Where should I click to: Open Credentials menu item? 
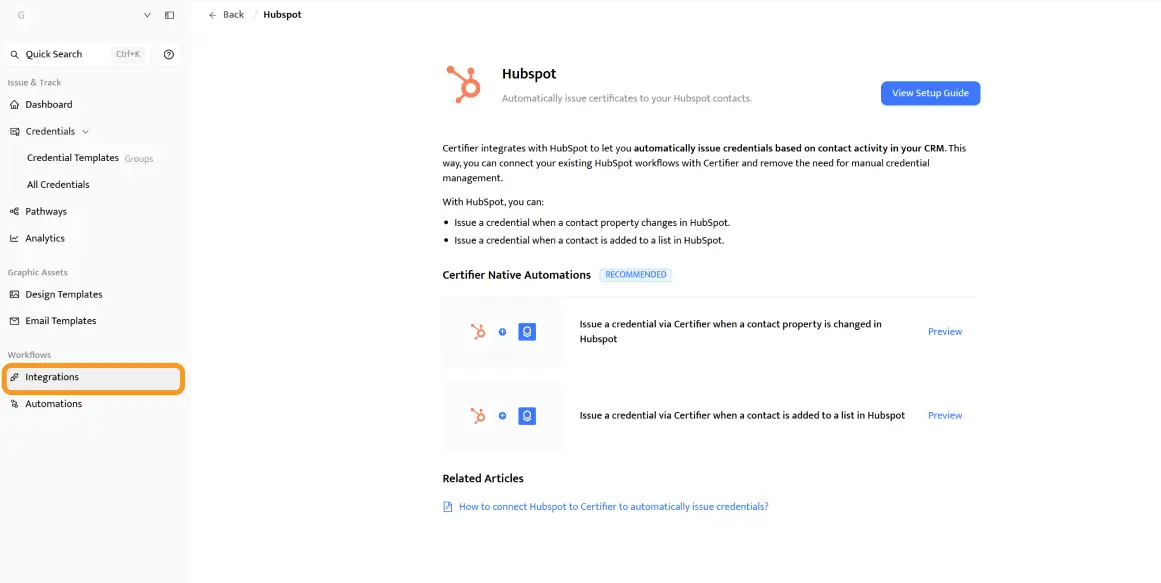(x=50, y=131)
